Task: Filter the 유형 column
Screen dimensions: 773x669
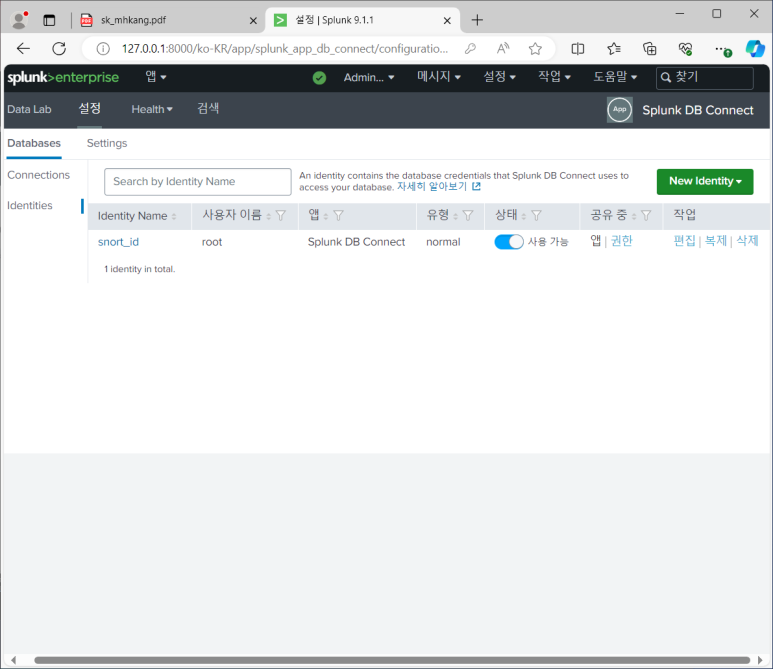Action: [x=468, y=215]
